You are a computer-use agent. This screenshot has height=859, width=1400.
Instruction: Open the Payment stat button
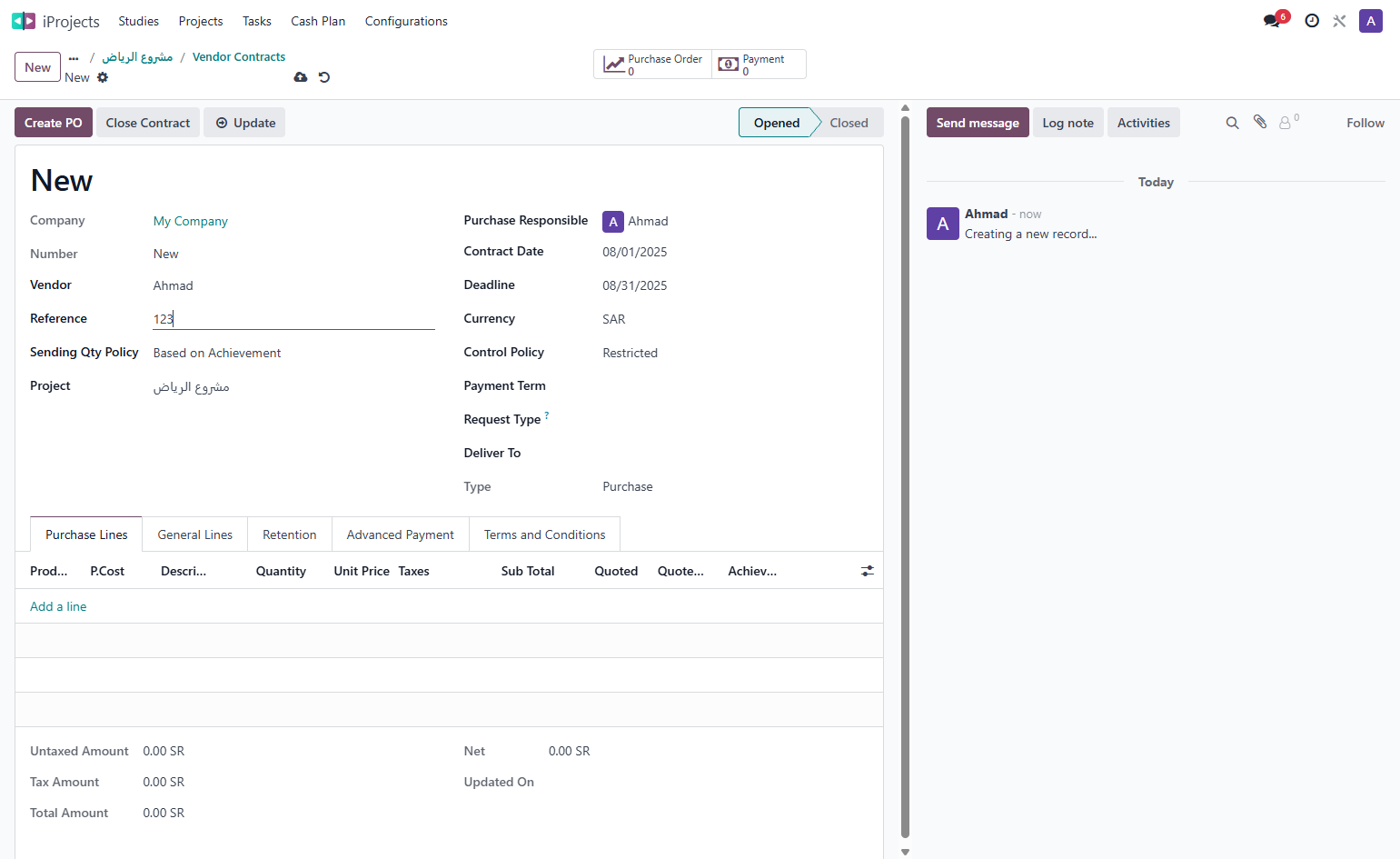(759, 65)
